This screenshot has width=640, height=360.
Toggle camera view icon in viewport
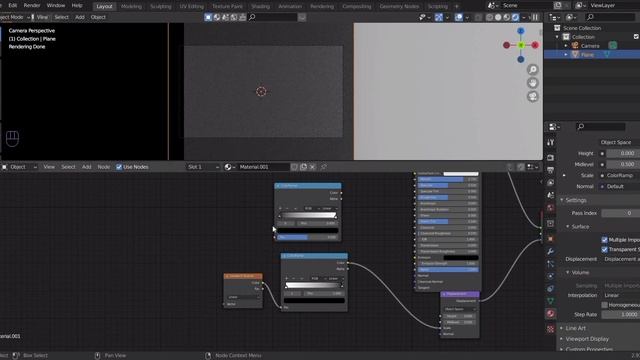click(533, 97)
